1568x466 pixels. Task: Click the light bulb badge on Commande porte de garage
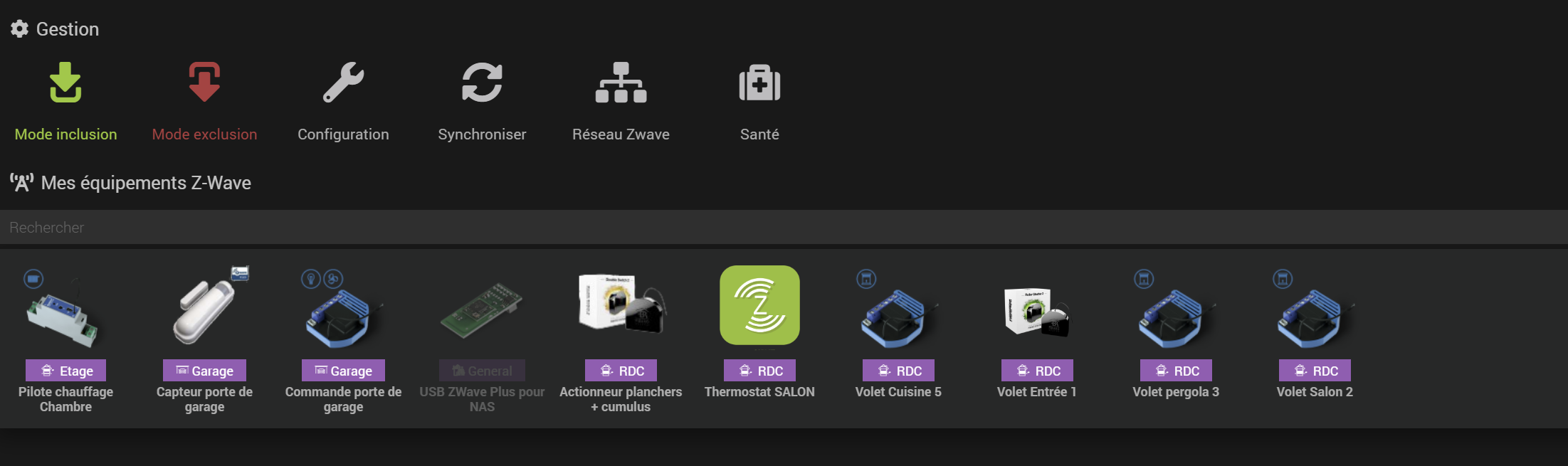(x=311, y=279)
